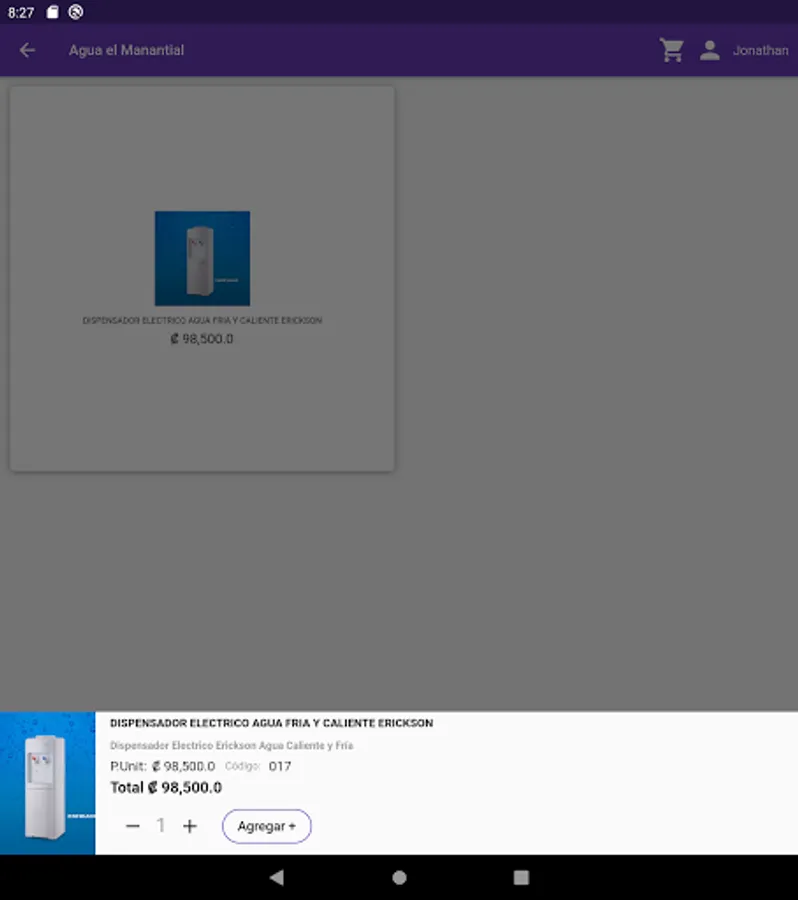Tap the Android recent apps button
This screenshot has height=900, width=798.
[521, 877]
